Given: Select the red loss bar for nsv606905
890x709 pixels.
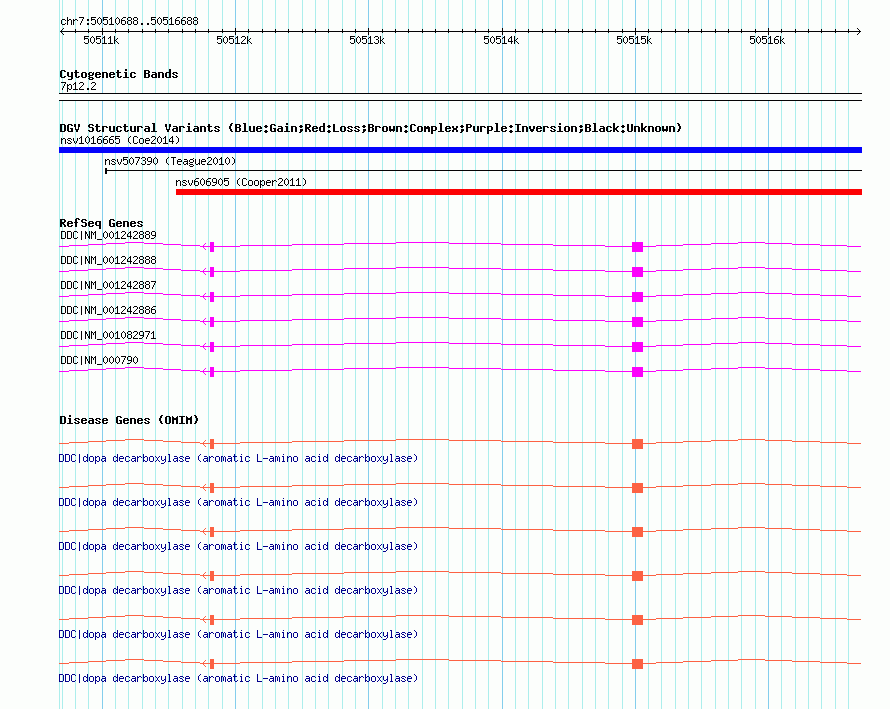Looking at the screenshot, I should [x=519, y=192].
